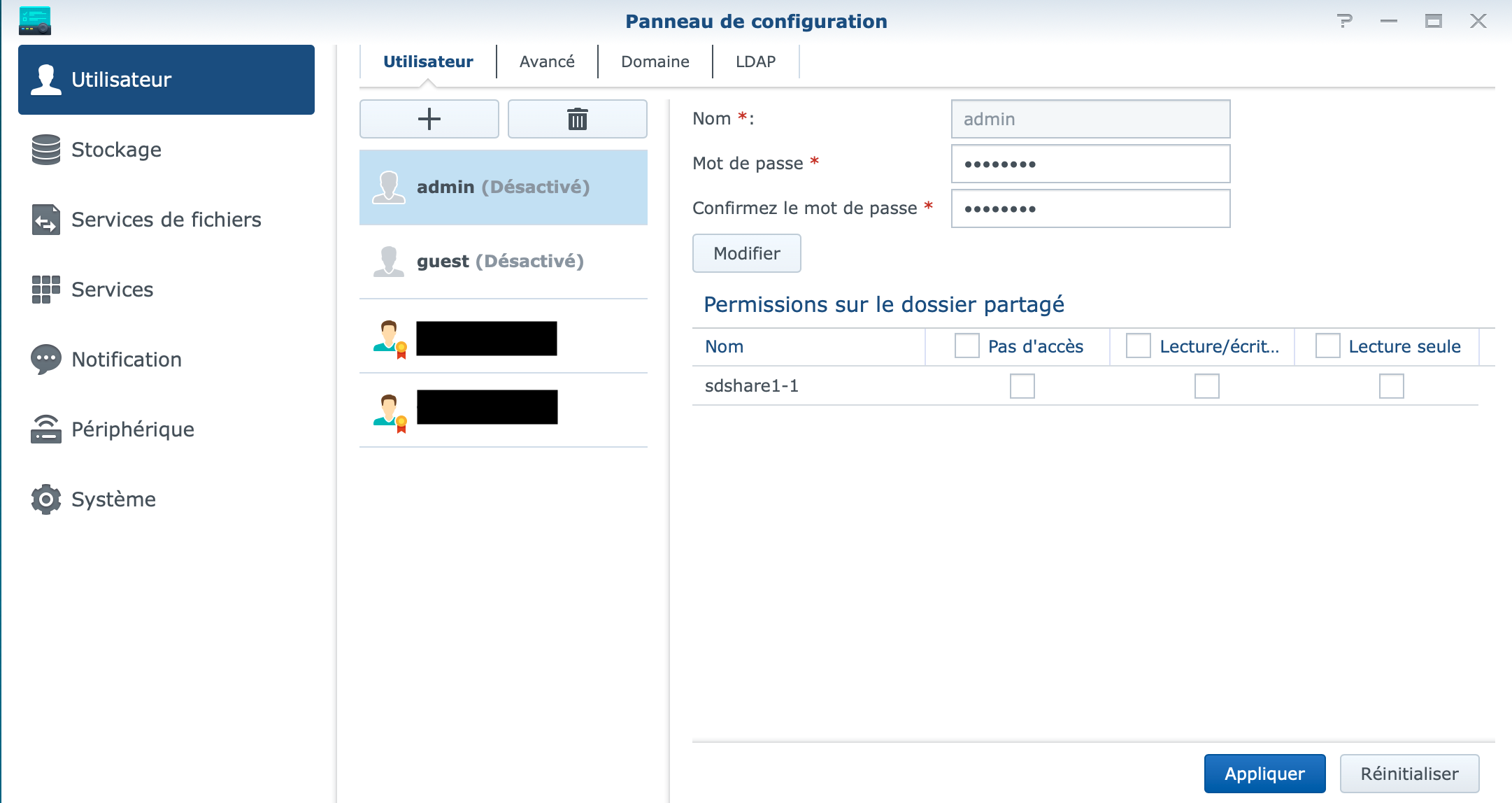Open Stockage section via disk icon
The width and height of the screenshot is (1512, 803).
(x=46, y=150)
